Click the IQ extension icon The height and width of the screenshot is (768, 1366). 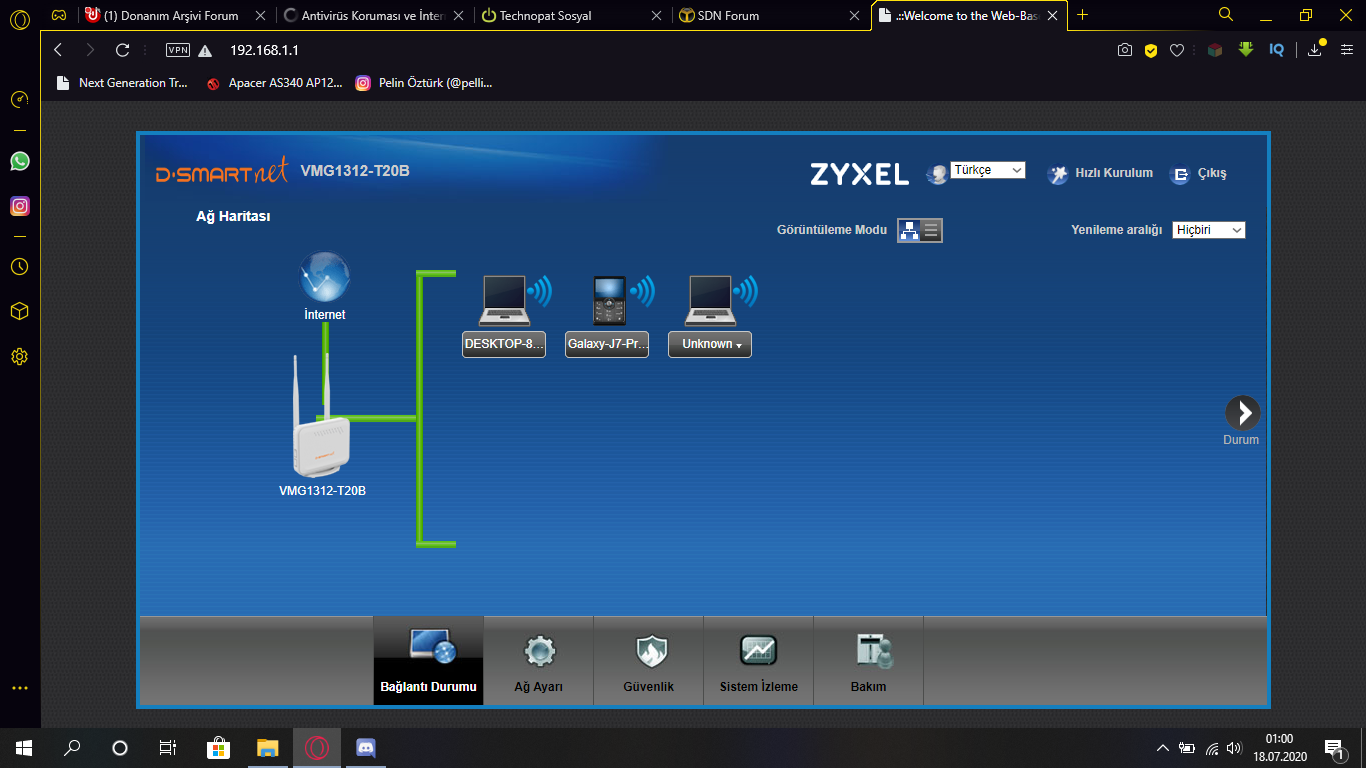pyautogui.click(x=1276, y=50)
